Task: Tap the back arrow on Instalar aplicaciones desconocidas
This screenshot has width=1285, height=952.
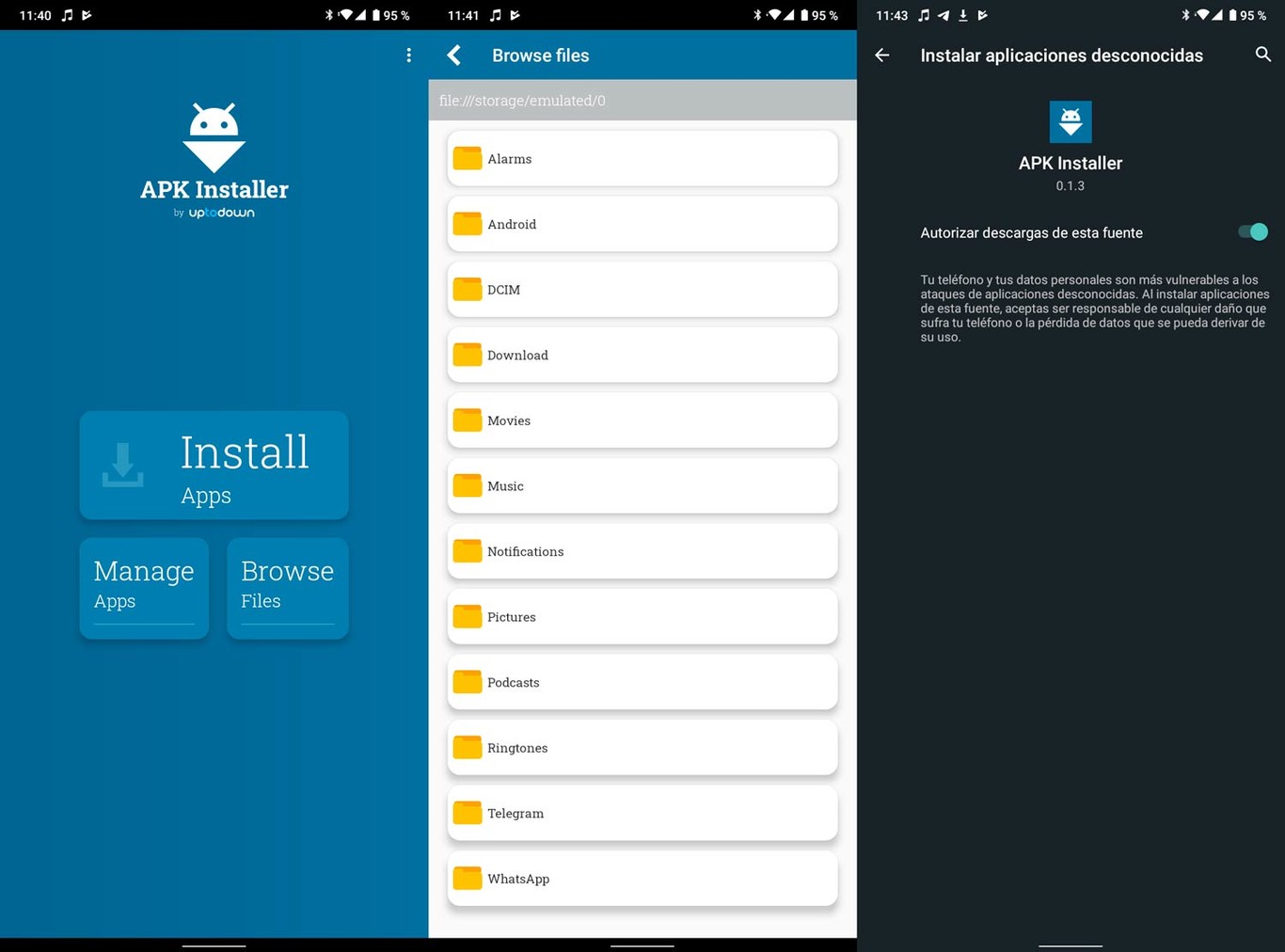Action: click(882, 55)
